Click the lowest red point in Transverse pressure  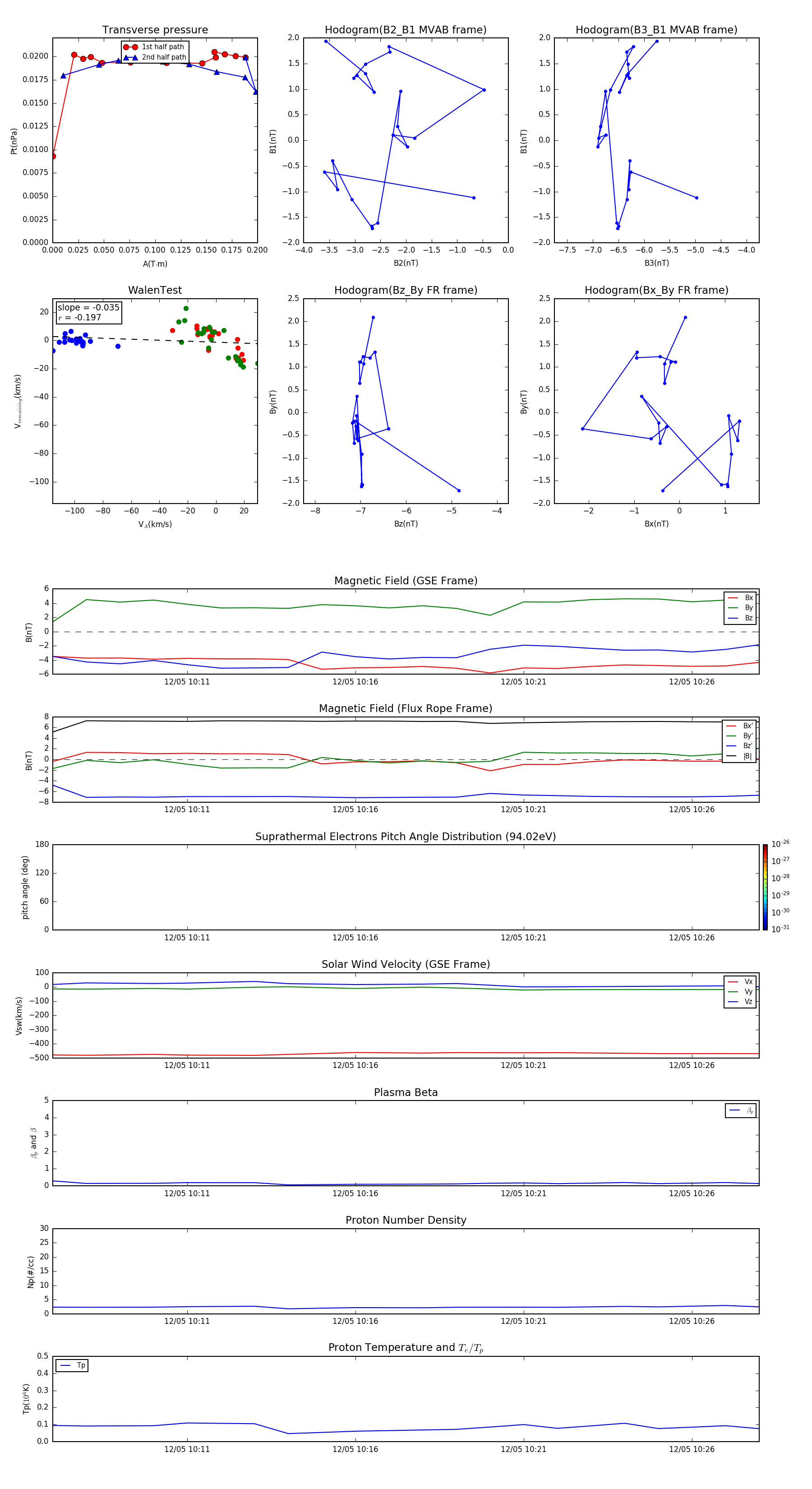click(53, 156)
